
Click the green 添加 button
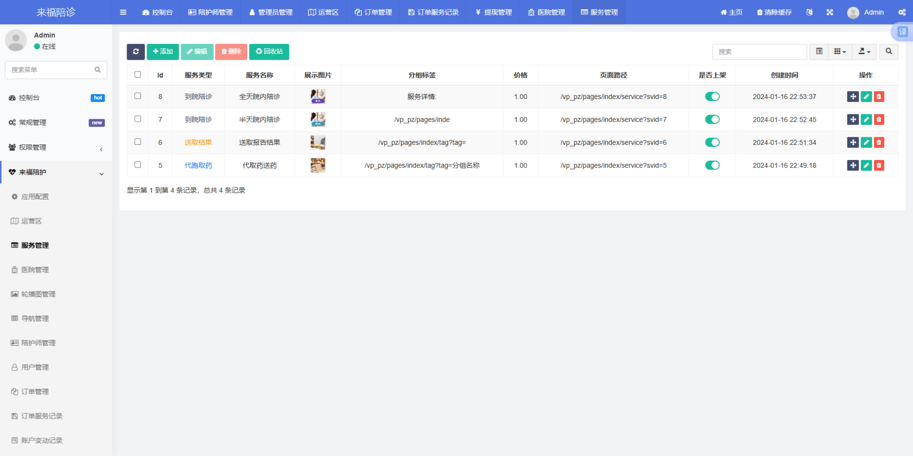coord(163,51)
